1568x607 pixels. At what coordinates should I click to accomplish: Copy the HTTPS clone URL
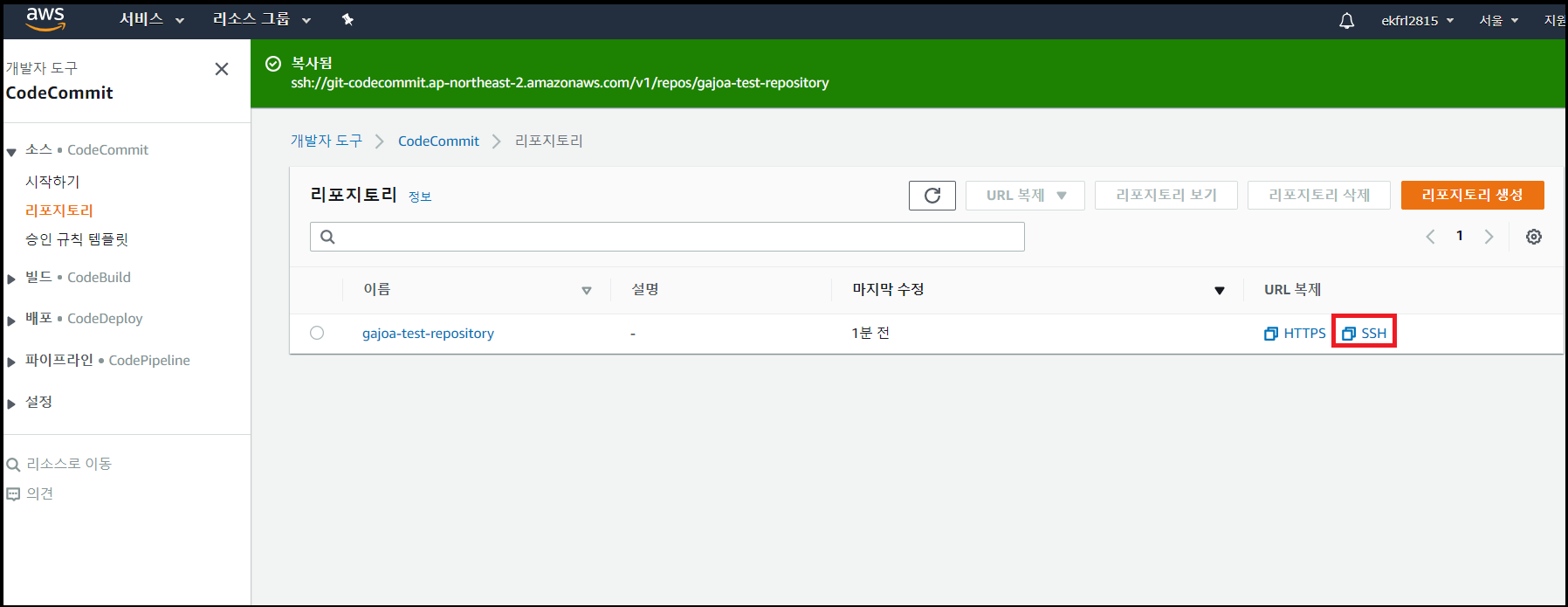coord(1295,334)
